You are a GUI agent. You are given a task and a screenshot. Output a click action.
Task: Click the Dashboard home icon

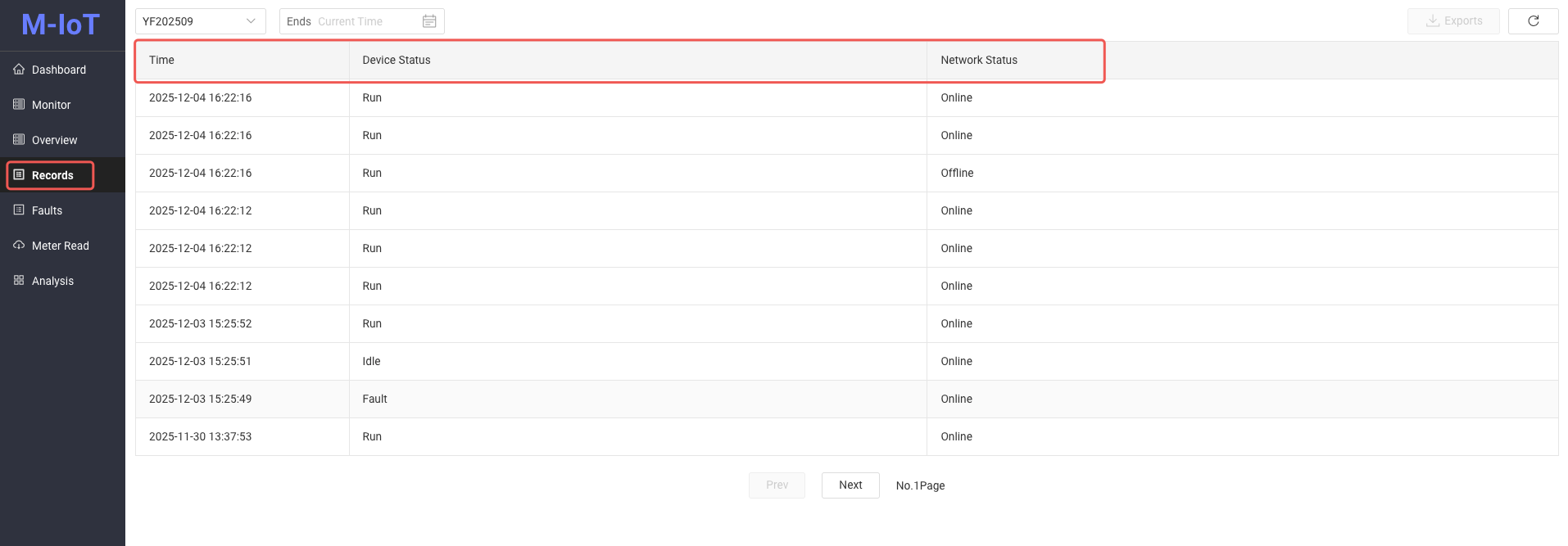coord(19,70)
